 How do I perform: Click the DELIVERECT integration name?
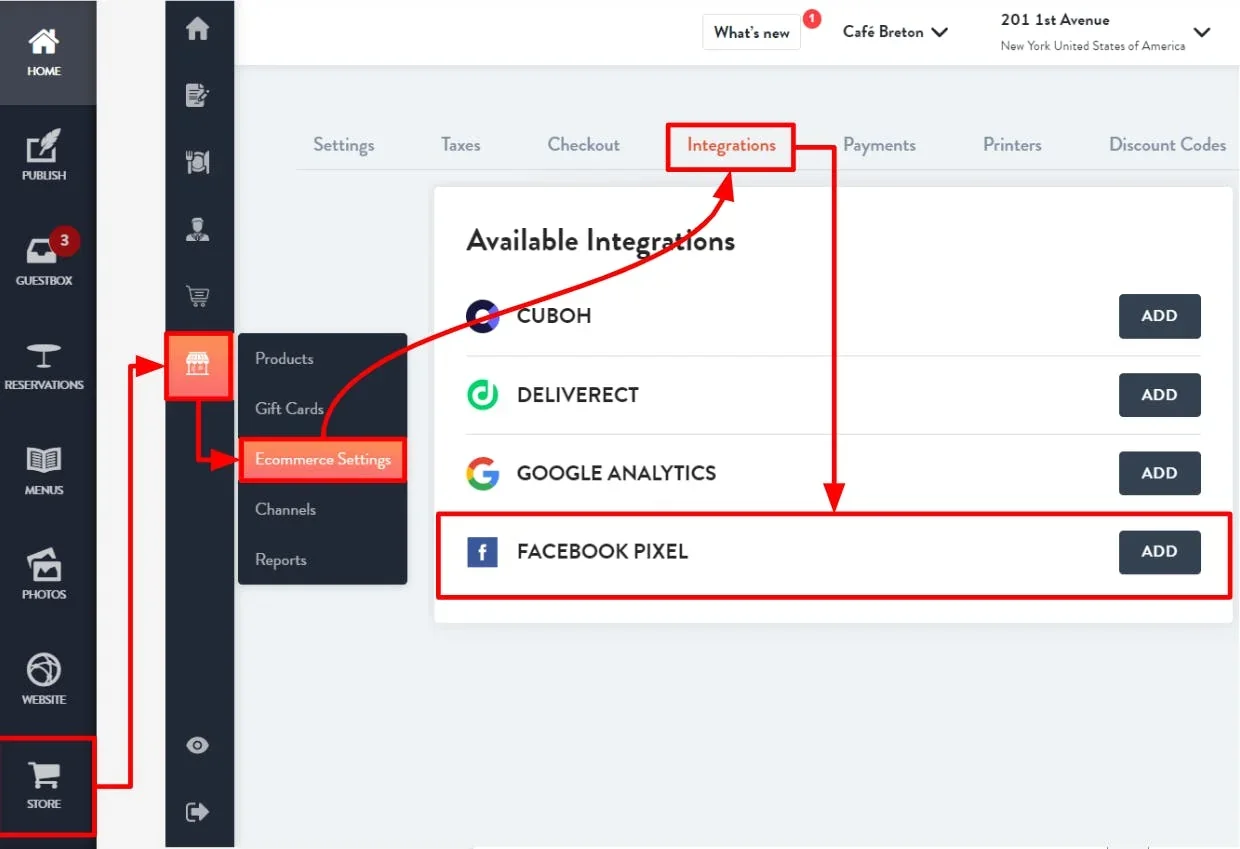tap(578, 395)
